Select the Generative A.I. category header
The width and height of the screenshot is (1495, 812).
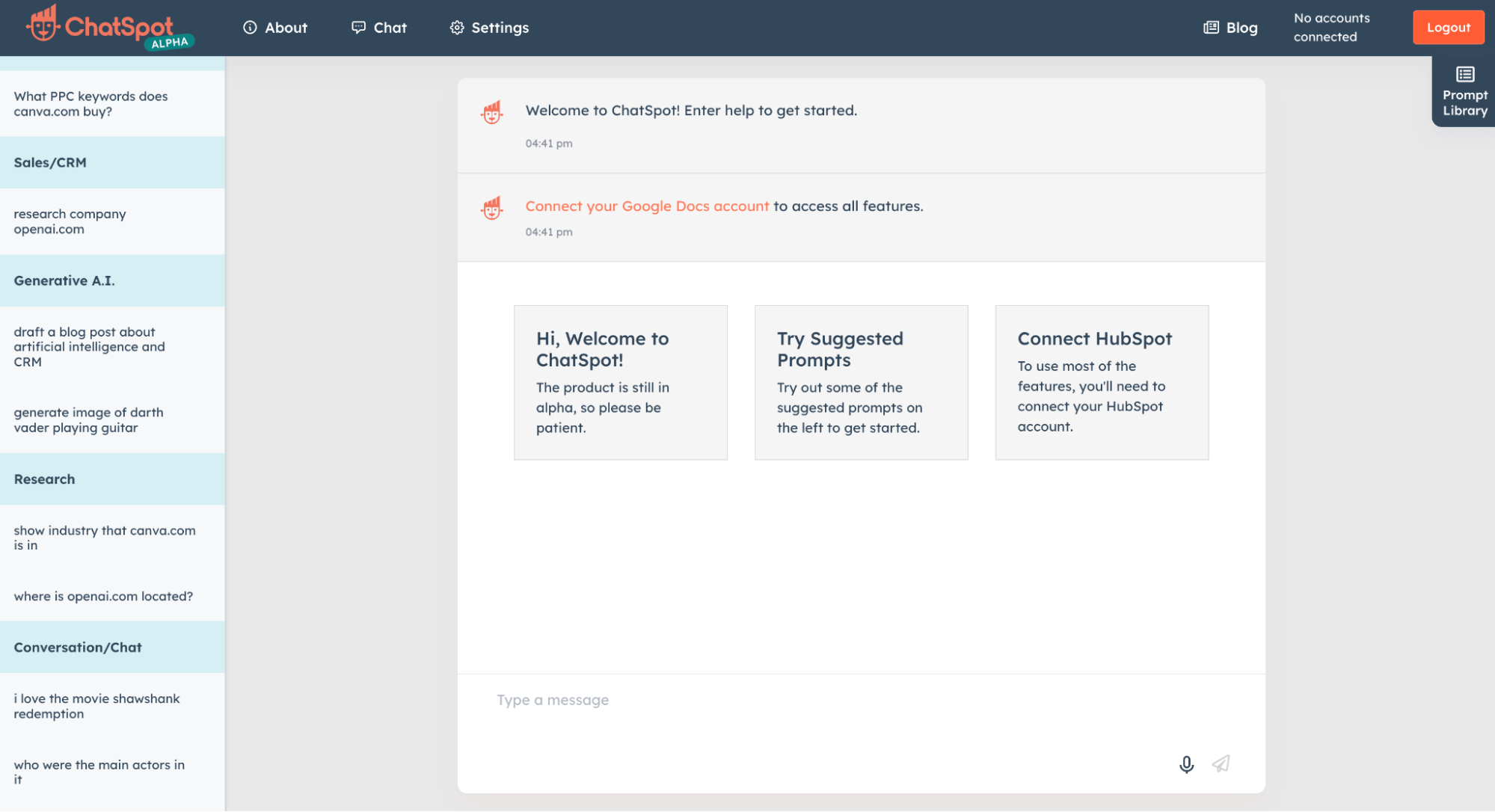pos(112,280)
